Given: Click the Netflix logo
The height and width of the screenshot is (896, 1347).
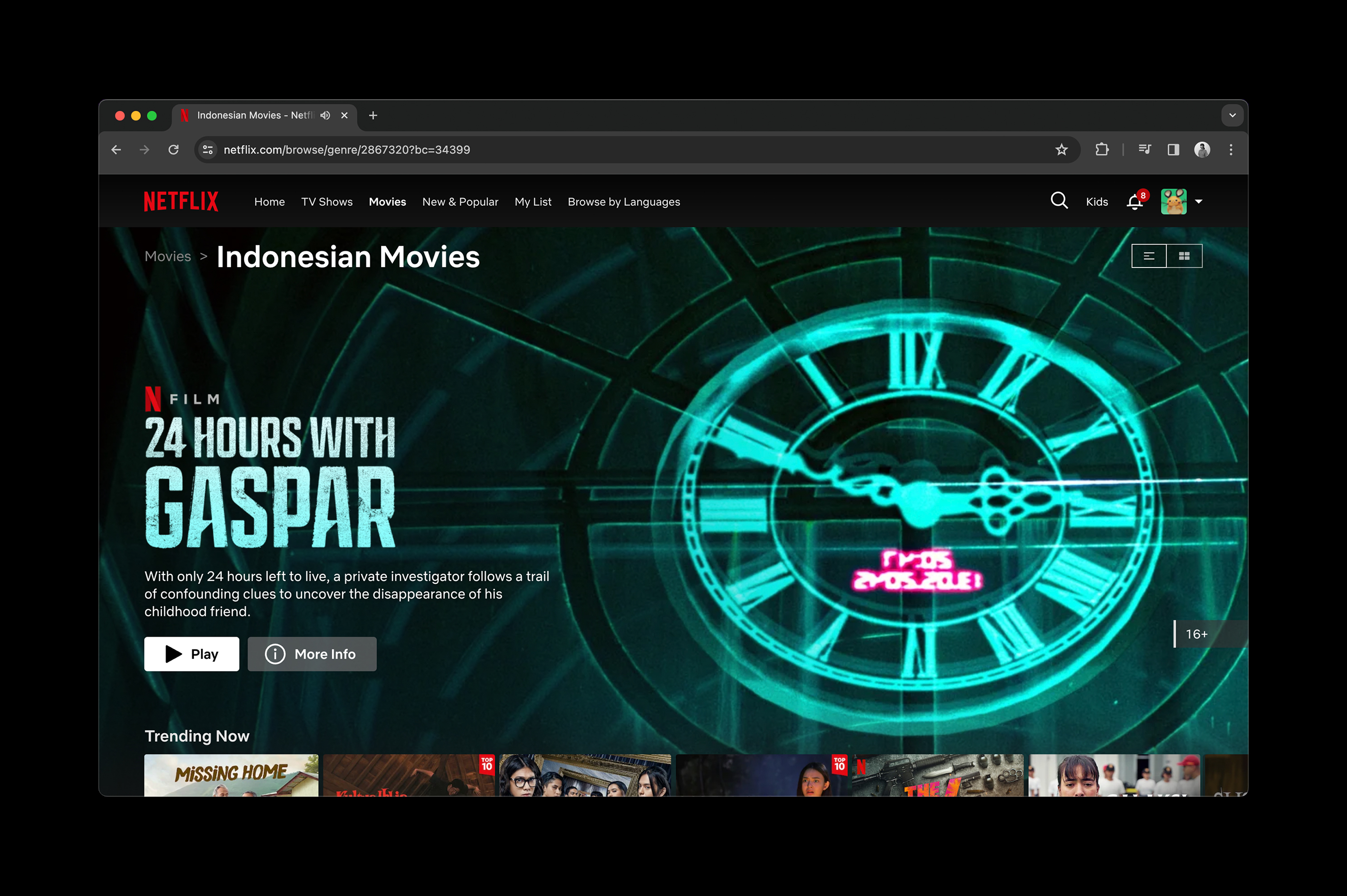Looking at the screenshot, I should 181,201.
